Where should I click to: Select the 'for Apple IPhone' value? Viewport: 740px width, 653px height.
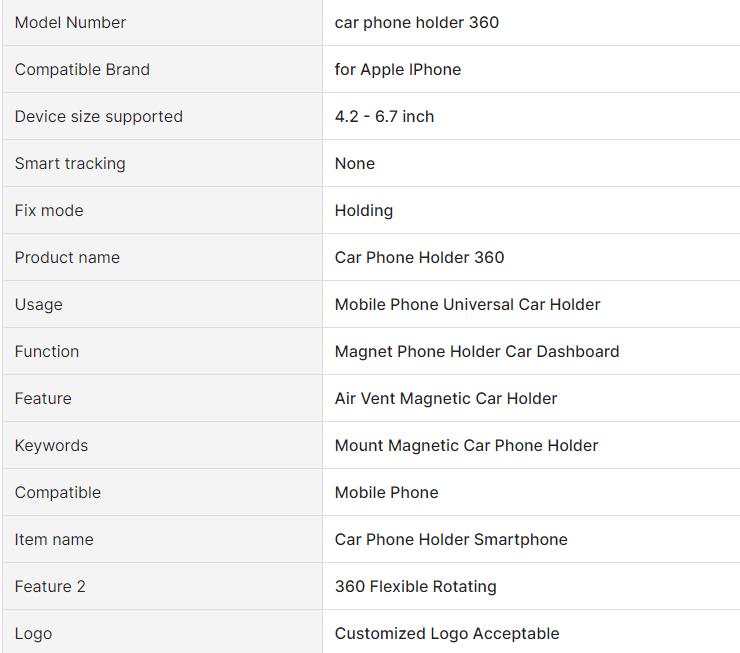(397, 69)
